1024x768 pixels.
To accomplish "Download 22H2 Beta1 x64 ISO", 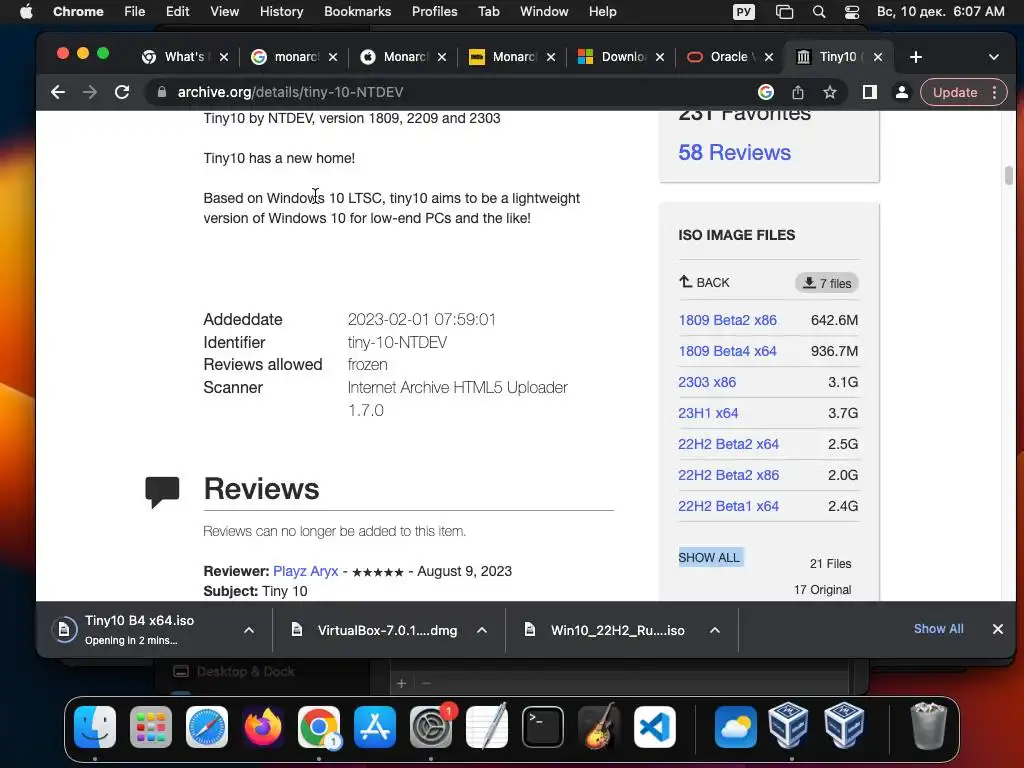I will click(728, 506).
